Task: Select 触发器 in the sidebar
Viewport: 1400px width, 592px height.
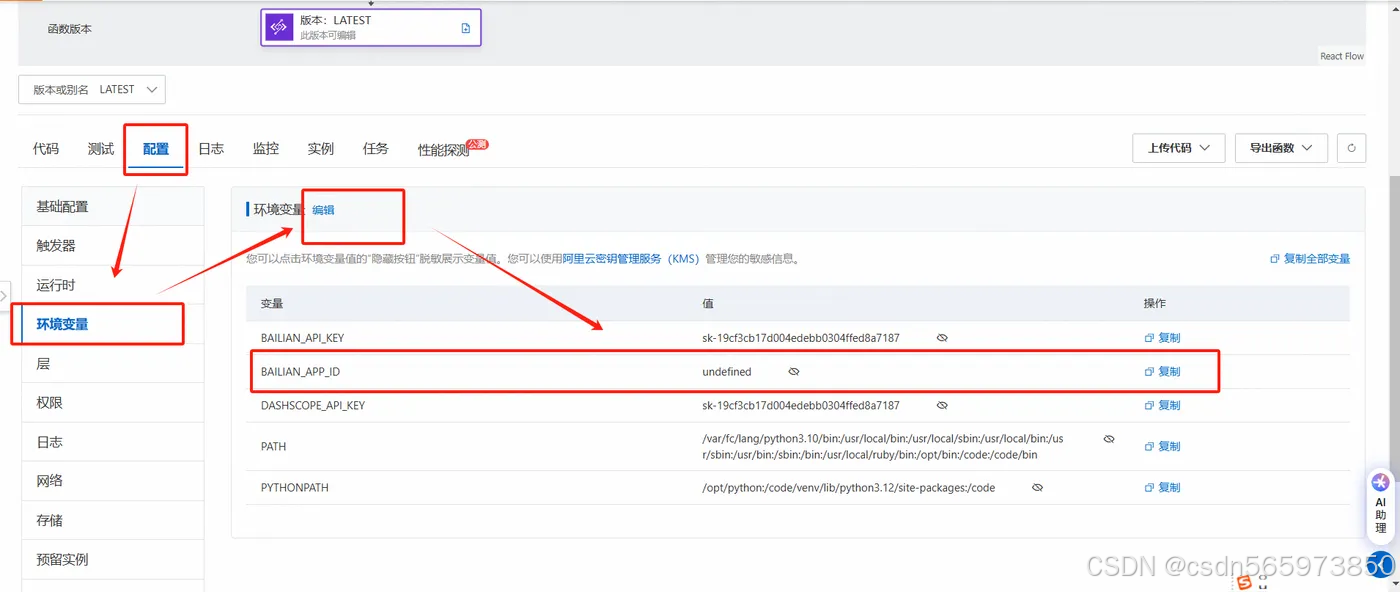Action: [113, 245]
